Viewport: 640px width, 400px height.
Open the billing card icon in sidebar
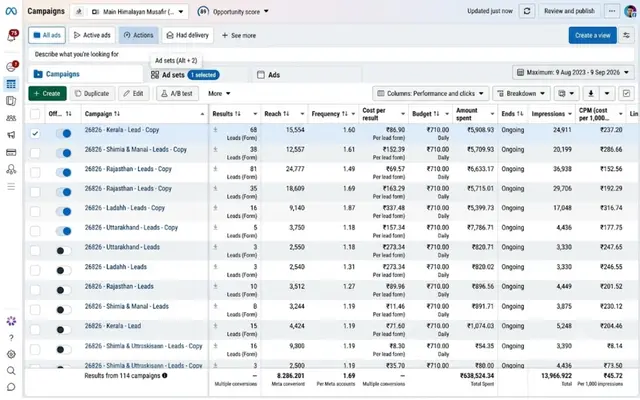pos(11,153)
